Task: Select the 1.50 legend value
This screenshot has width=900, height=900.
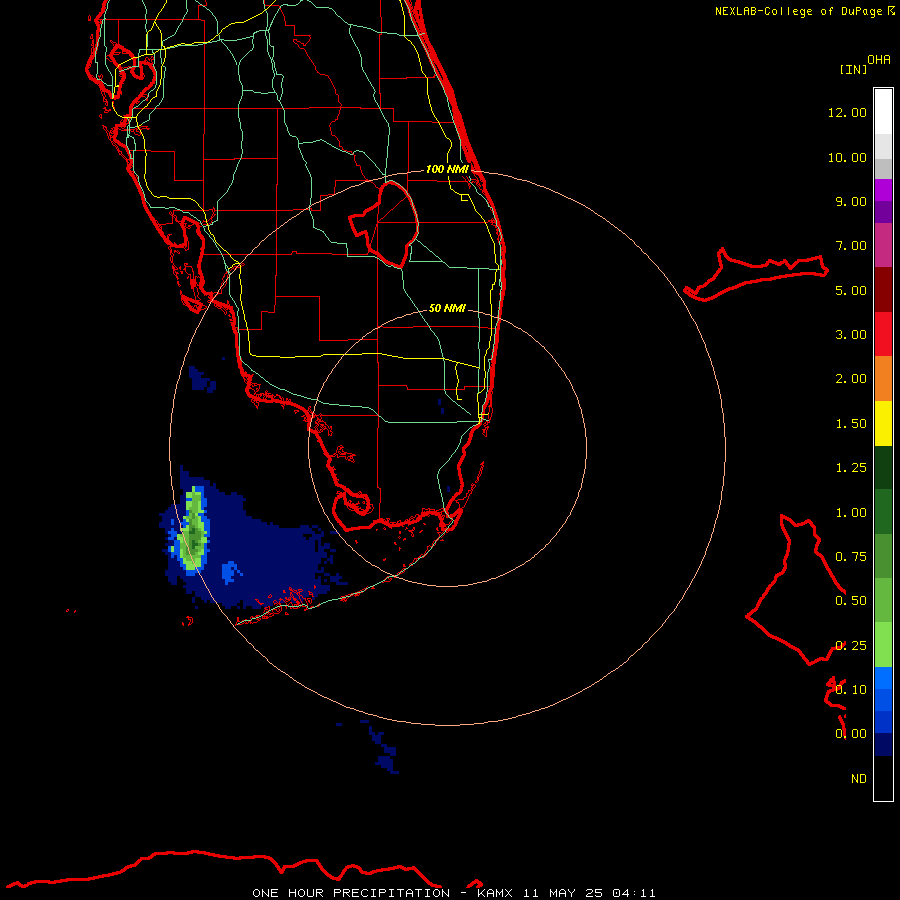Action: click(x=851, y=424)
